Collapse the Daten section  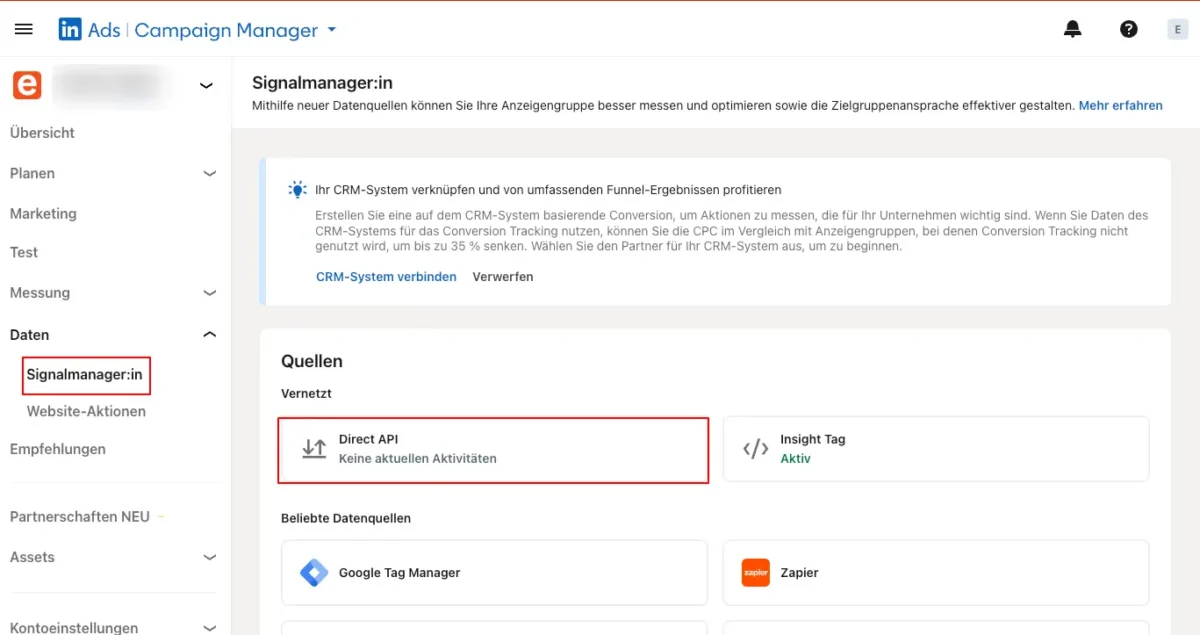coord(209,335)
